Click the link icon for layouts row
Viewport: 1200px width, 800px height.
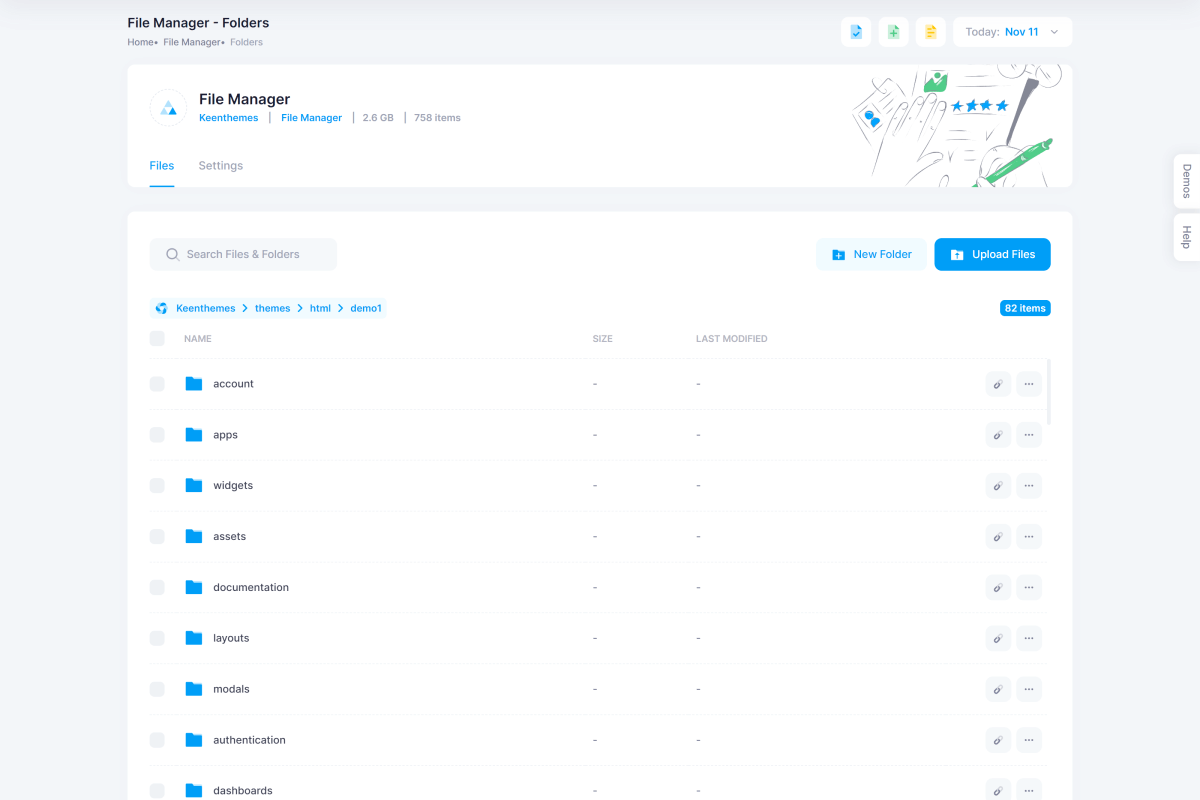click(998, 638)
